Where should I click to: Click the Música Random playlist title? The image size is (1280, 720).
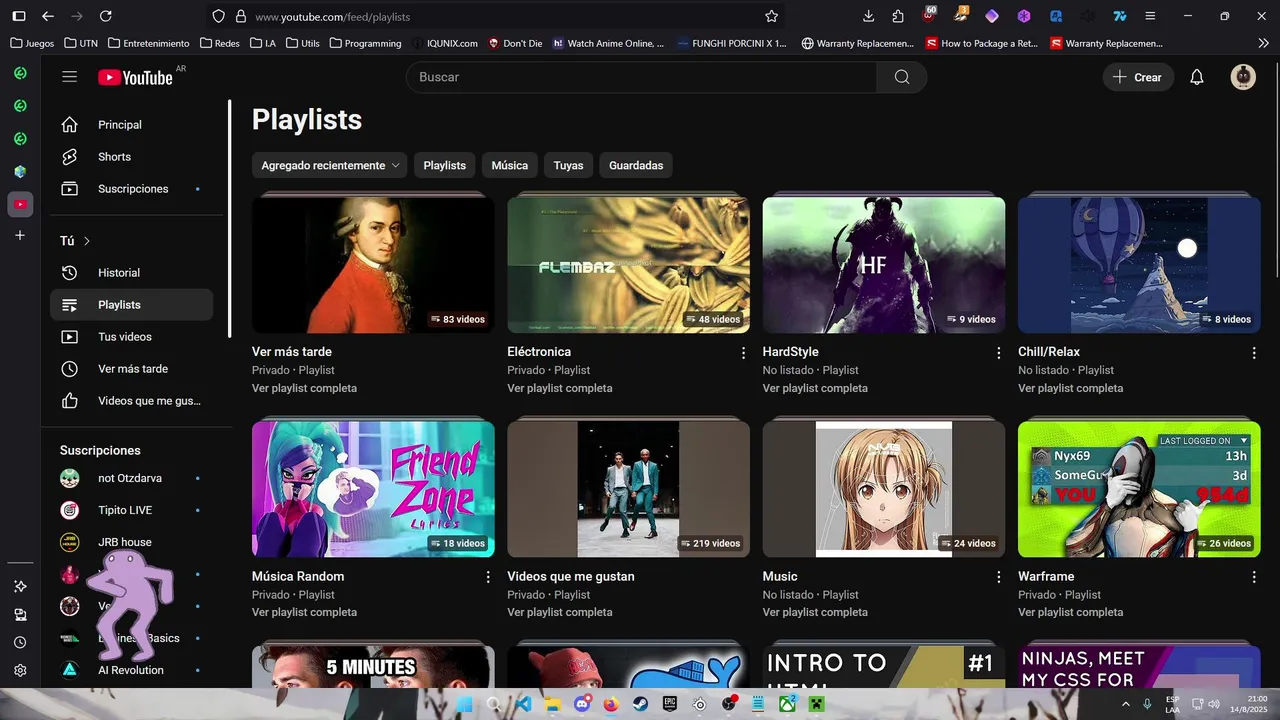(x=298, y=576)
